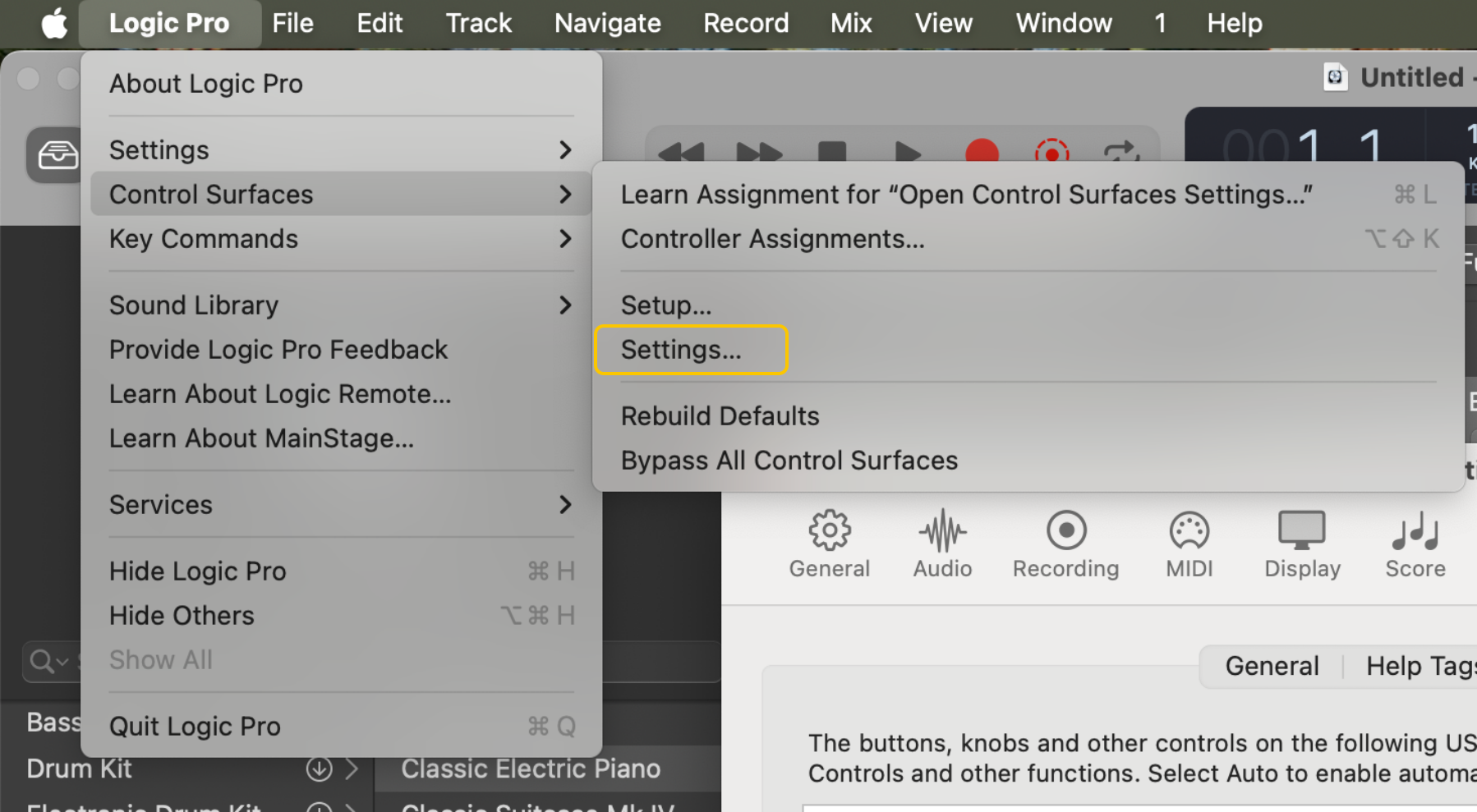Choose Learn About Logic Remote…
This screenshot has height=812, width=1477.
(341, 393)
